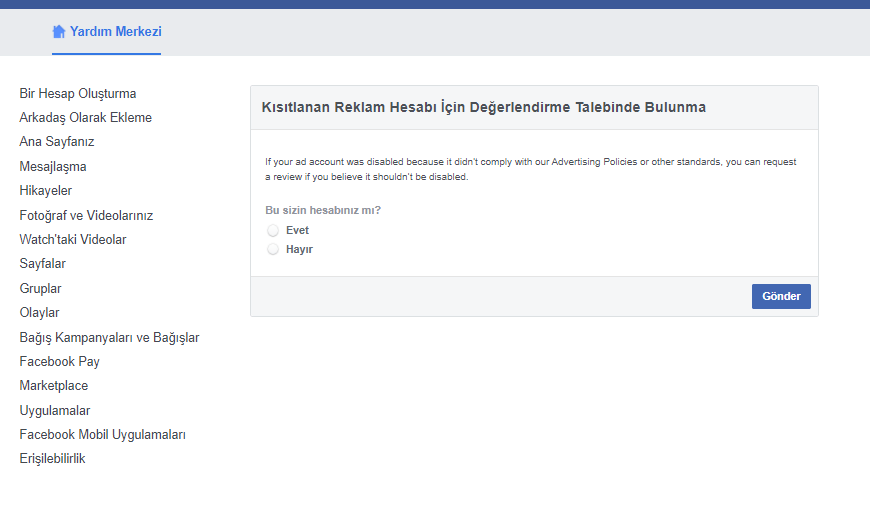The image size is (870, 520).
Task: Open Bir Hesap Oluşturma help topic
Action: tap(78, 94)
